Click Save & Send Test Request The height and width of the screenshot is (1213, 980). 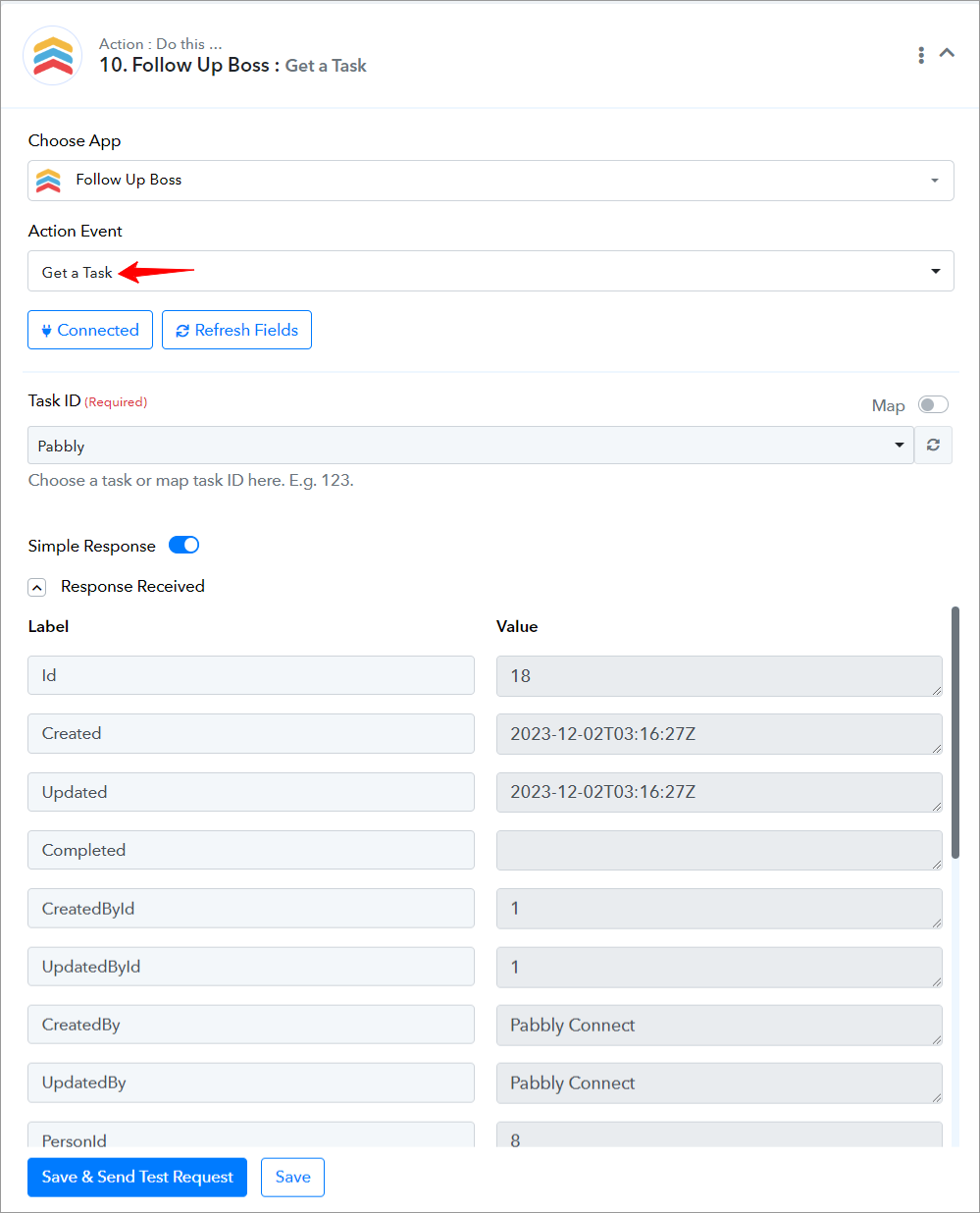137,1177
